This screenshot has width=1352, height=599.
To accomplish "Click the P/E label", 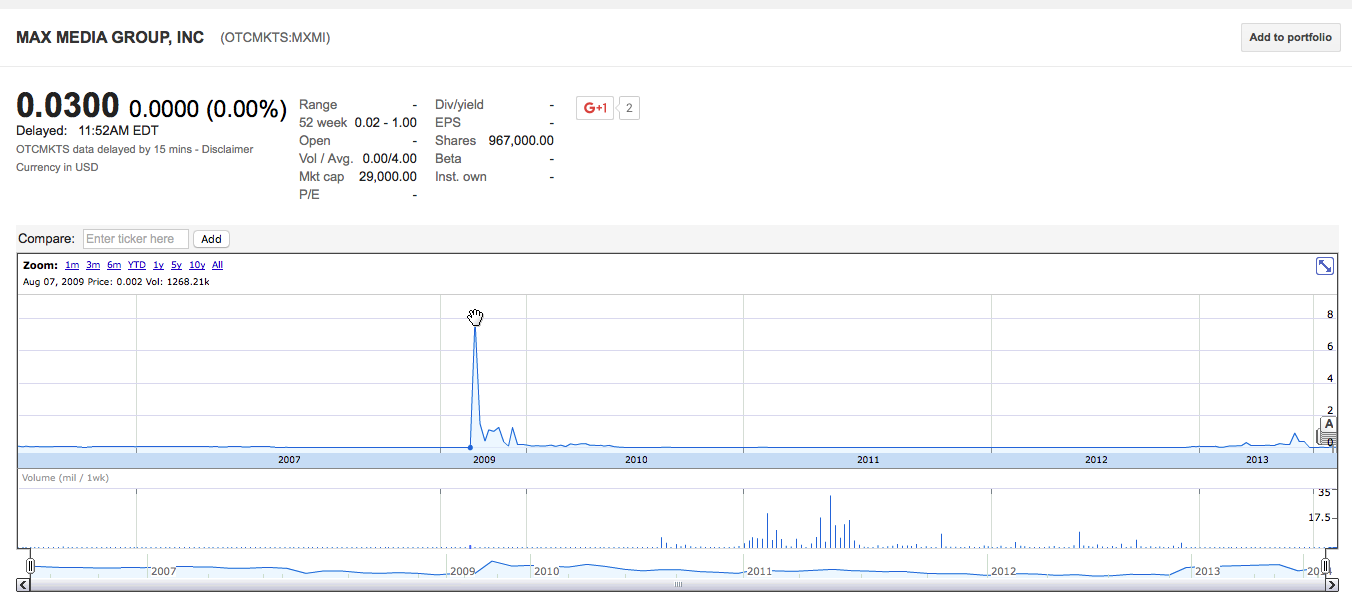I will click(309, 195).
